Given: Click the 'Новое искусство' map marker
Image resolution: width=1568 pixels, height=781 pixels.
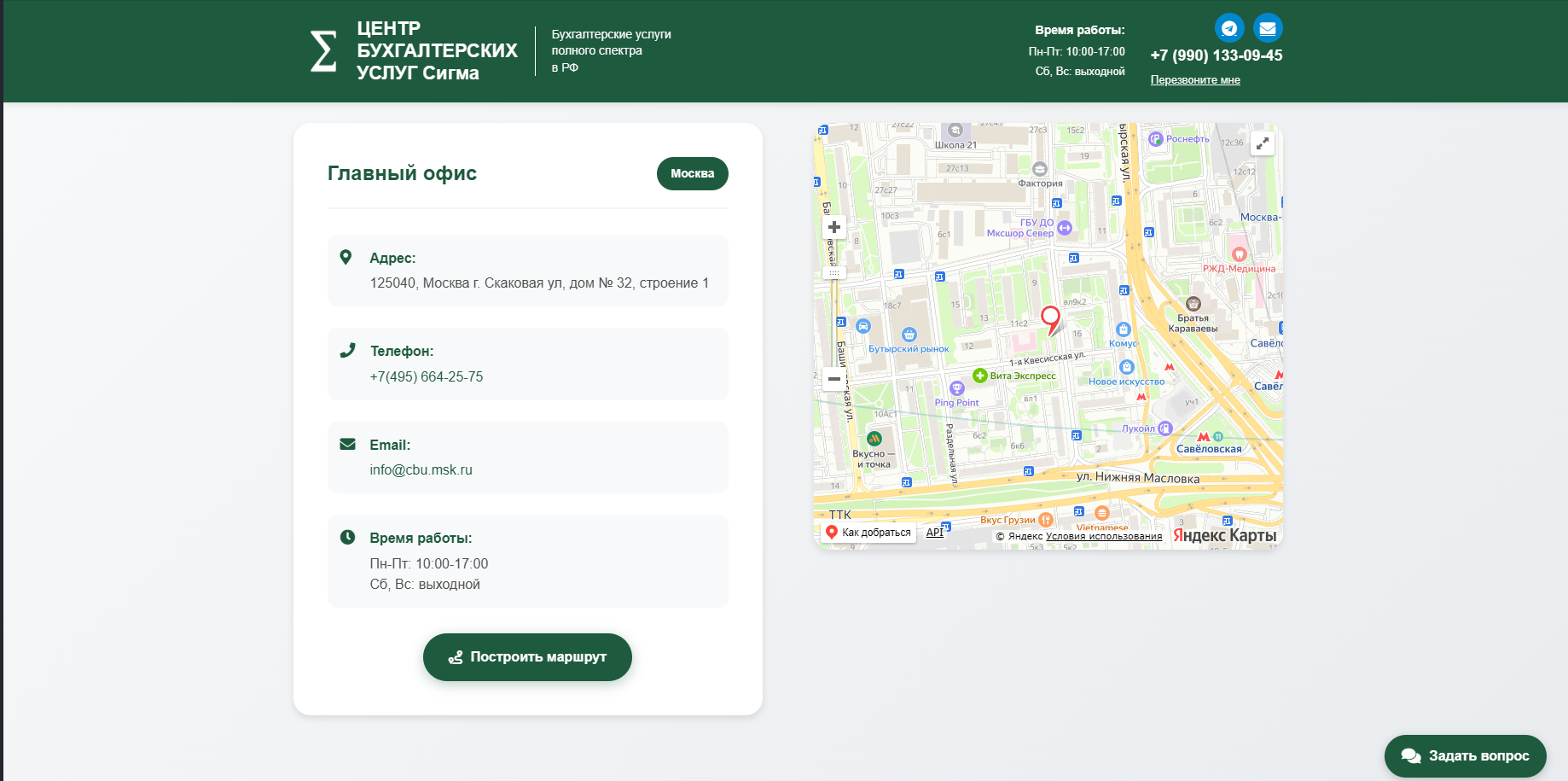Looking at the screenshot, I should click(1126, 367).
